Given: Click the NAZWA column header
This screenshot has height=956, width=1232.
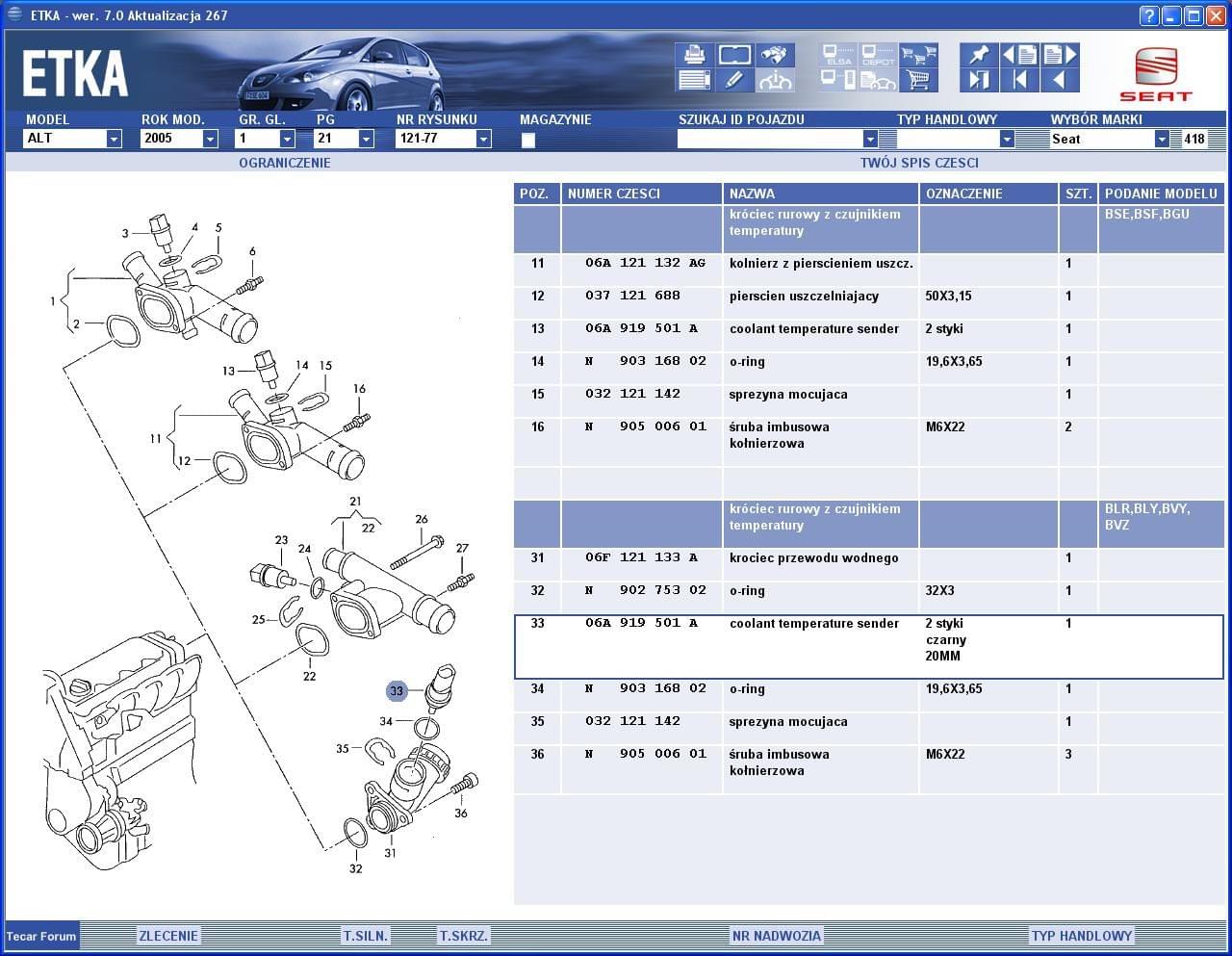Looking at the screenshot, I should click(821, 194).
